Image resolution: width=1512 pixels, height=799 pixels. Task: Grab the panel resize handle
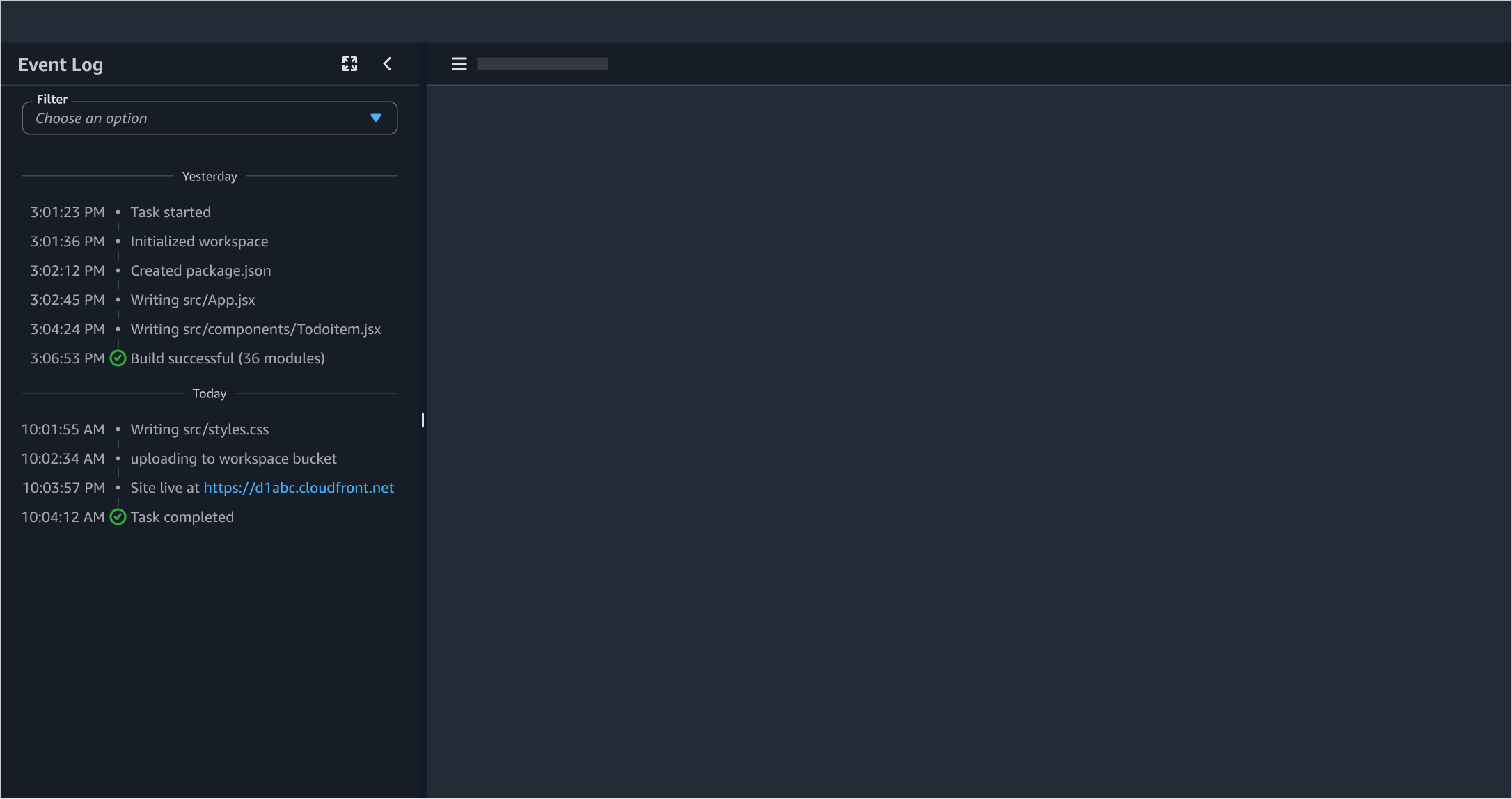[423, 420]
